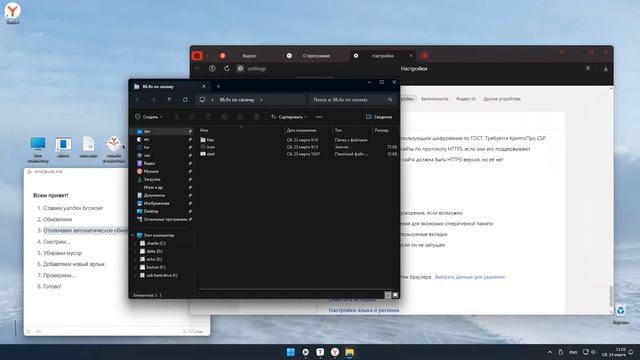This screenshot has width=640, height=360.
Task: Click the Rename icon in Explorer toolbar
Action: 224,117
